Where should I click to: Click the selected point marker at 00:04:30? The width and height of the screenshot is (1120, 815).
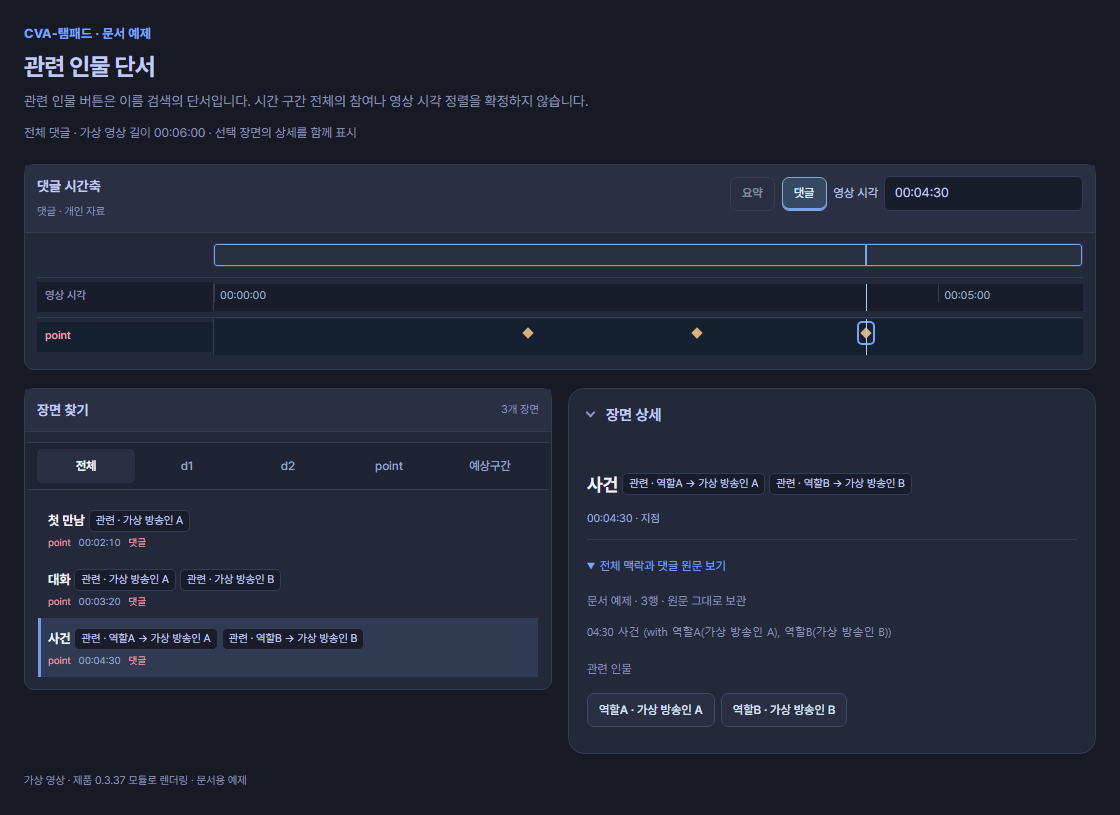(866, 333)
